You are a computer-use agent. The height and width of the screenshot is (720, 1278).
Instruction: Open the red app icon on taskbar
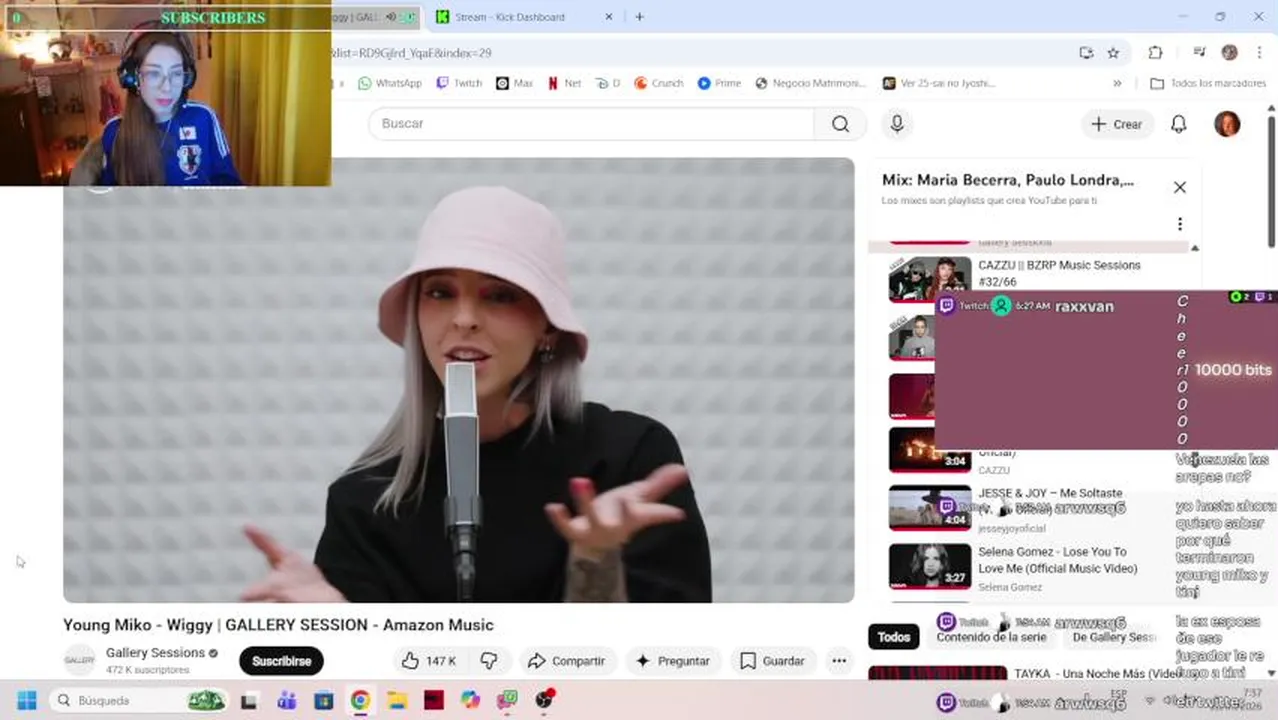[x=434, y=700]
